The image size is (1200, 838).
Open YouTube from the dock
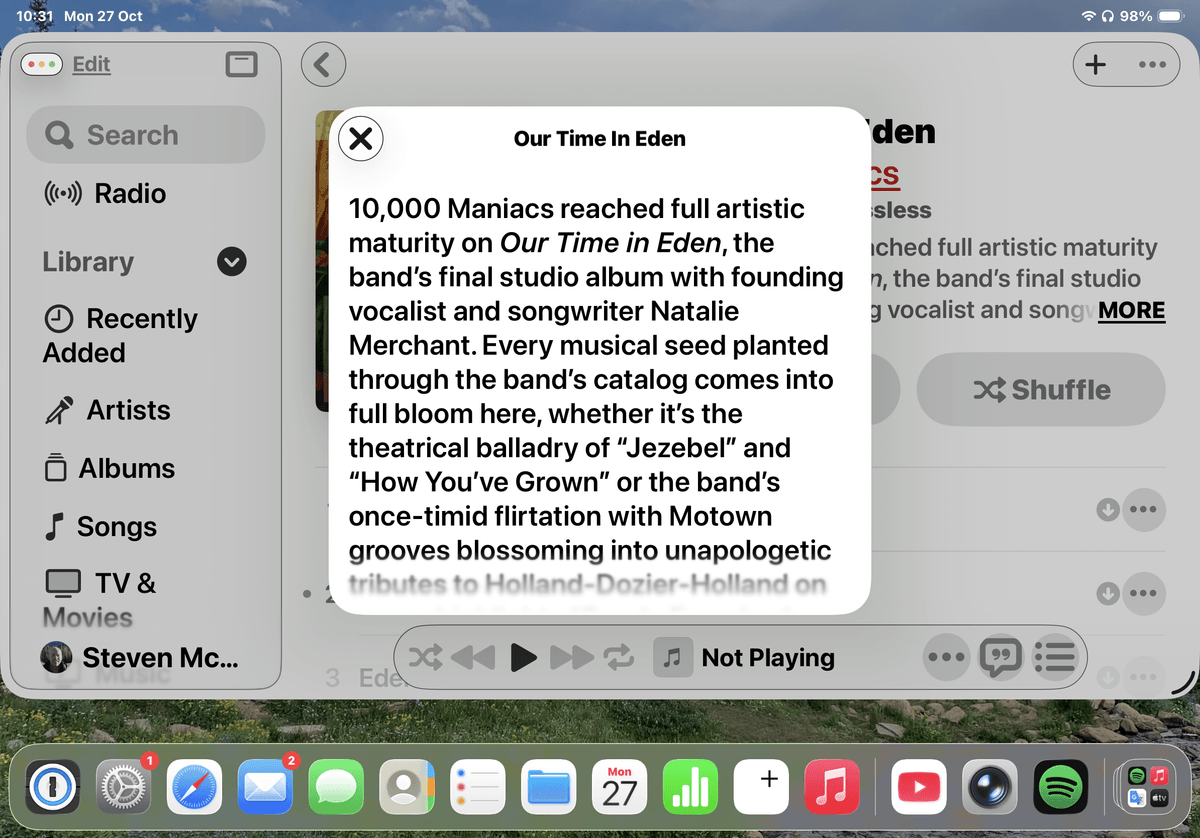click(920, 787)
